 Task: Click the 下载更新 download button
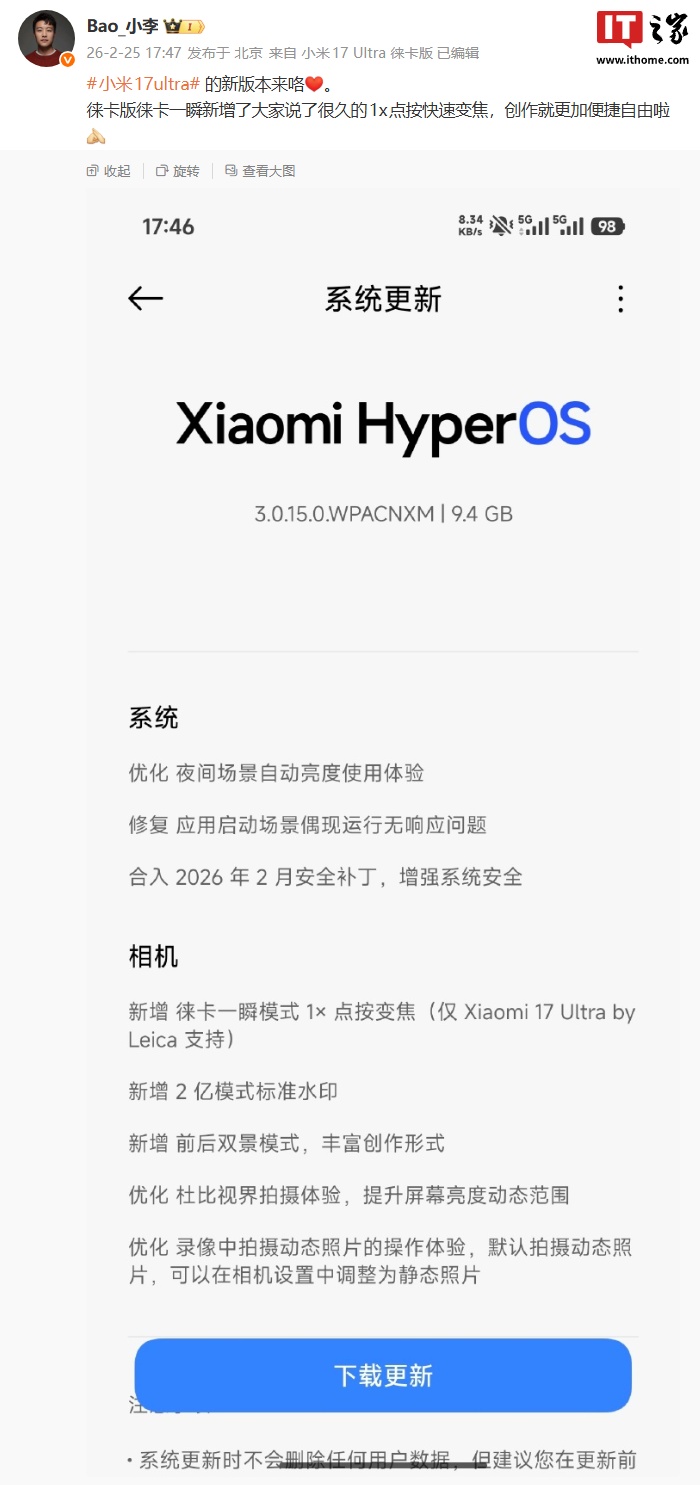coord(383,1375)
